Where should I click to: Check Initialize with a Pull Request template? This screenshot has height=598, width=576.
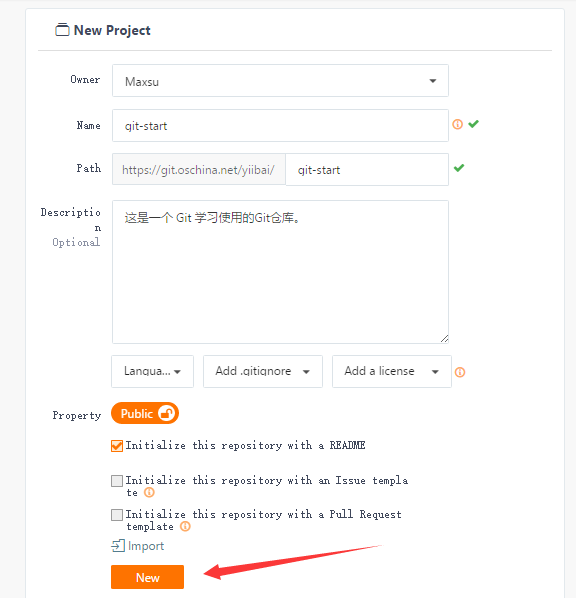(x=117, y=515)
